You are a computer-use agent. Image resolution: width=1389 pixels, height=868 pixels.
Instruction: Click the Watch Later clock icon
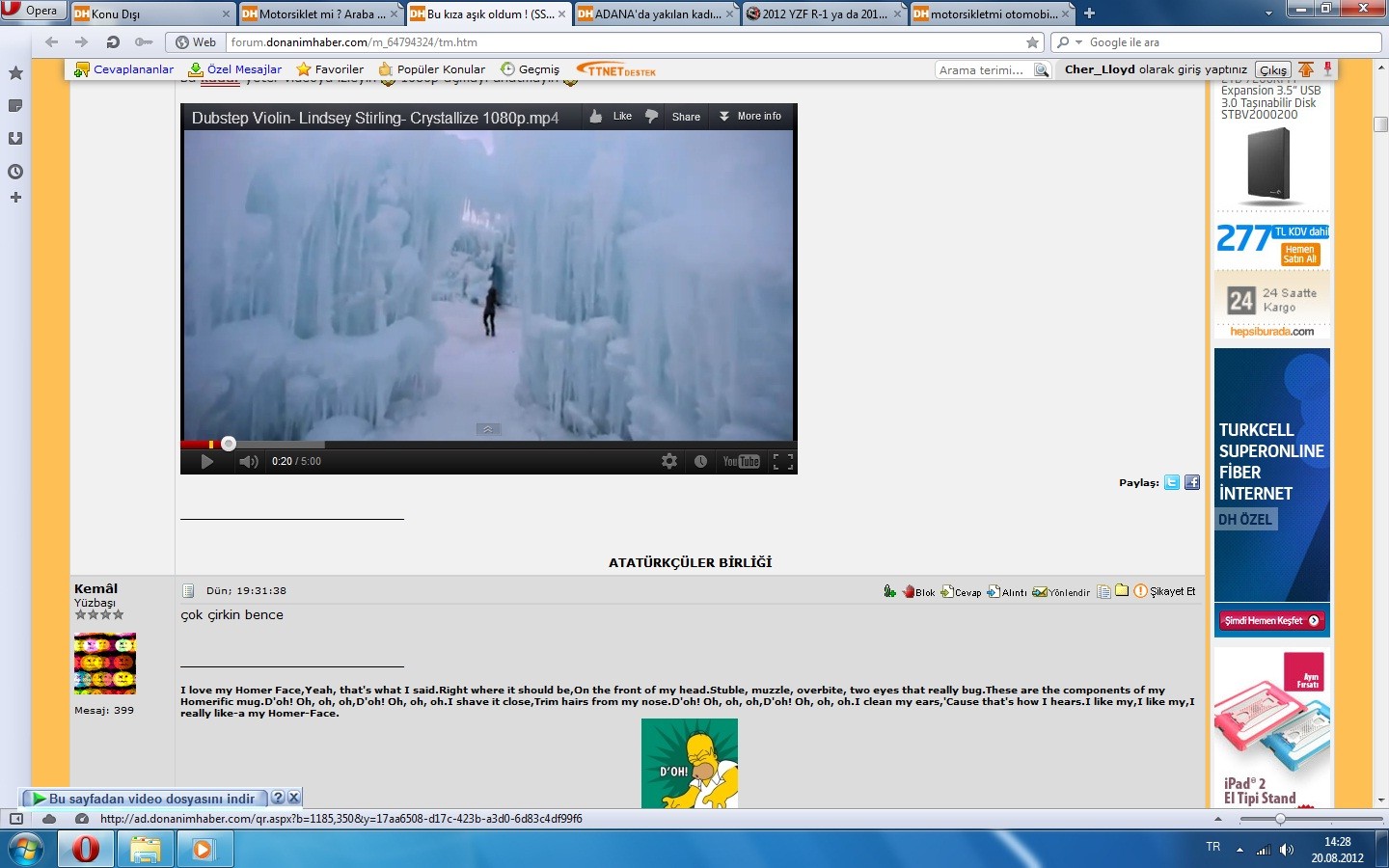(x=701, y=462)
